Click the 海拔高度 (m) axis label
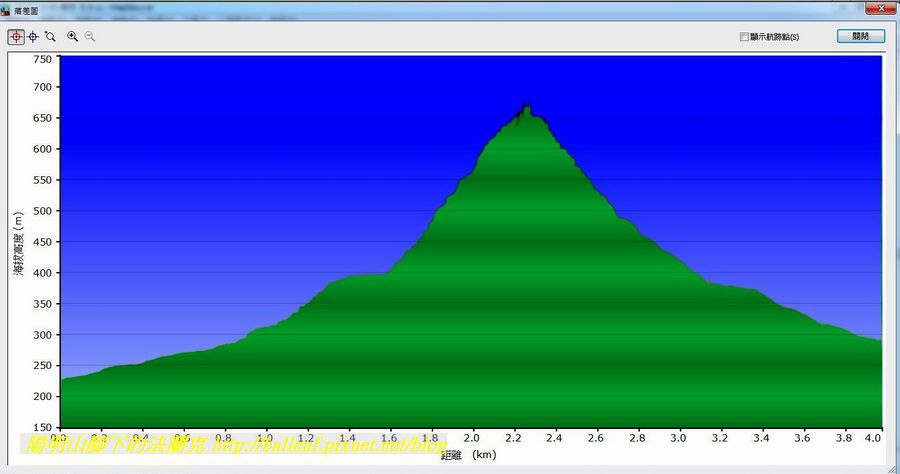900x474 pixels. (x=19, y=244)
